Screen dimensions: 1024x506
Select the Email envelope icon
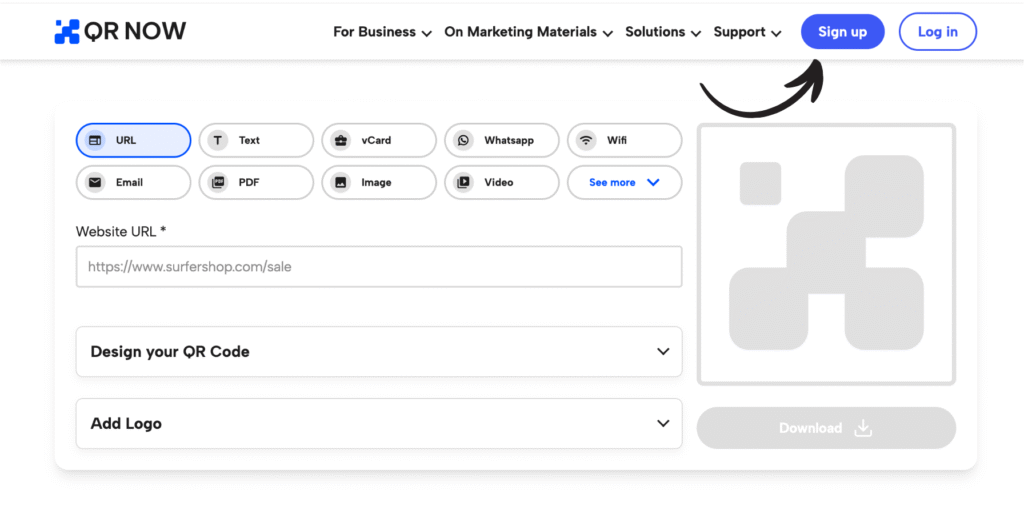95,182
